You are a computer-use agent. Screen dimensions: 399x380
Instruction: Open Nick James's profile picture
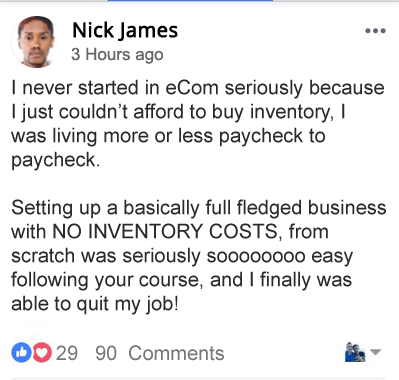click(36, 42)
